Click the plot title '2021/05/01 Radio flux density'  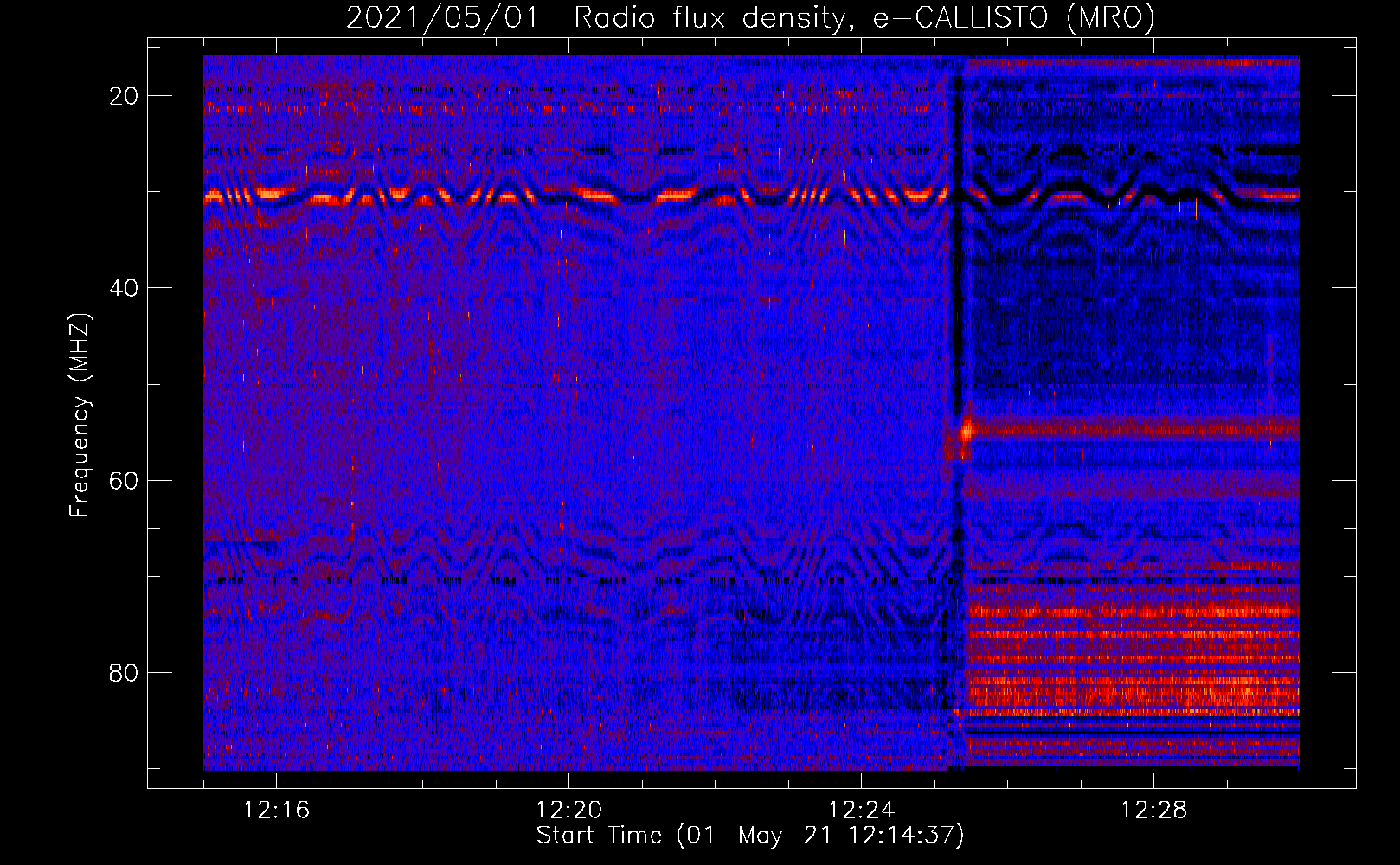pos(750,17)
